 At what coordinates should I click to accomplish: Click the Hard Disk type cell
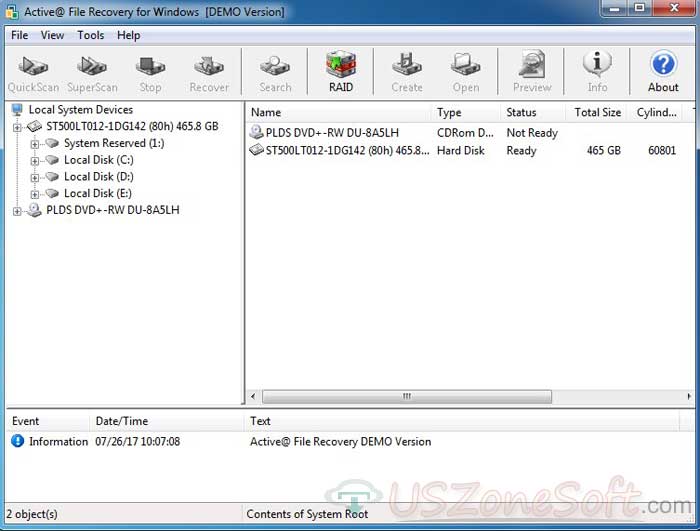point(461,151)
